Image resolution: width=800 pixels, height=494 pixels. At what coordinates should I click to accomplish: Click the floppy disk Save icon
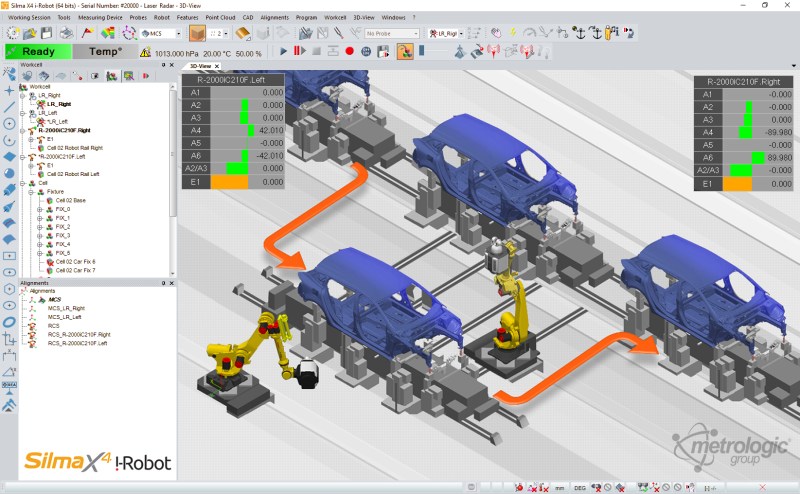(x=46, y=33)
